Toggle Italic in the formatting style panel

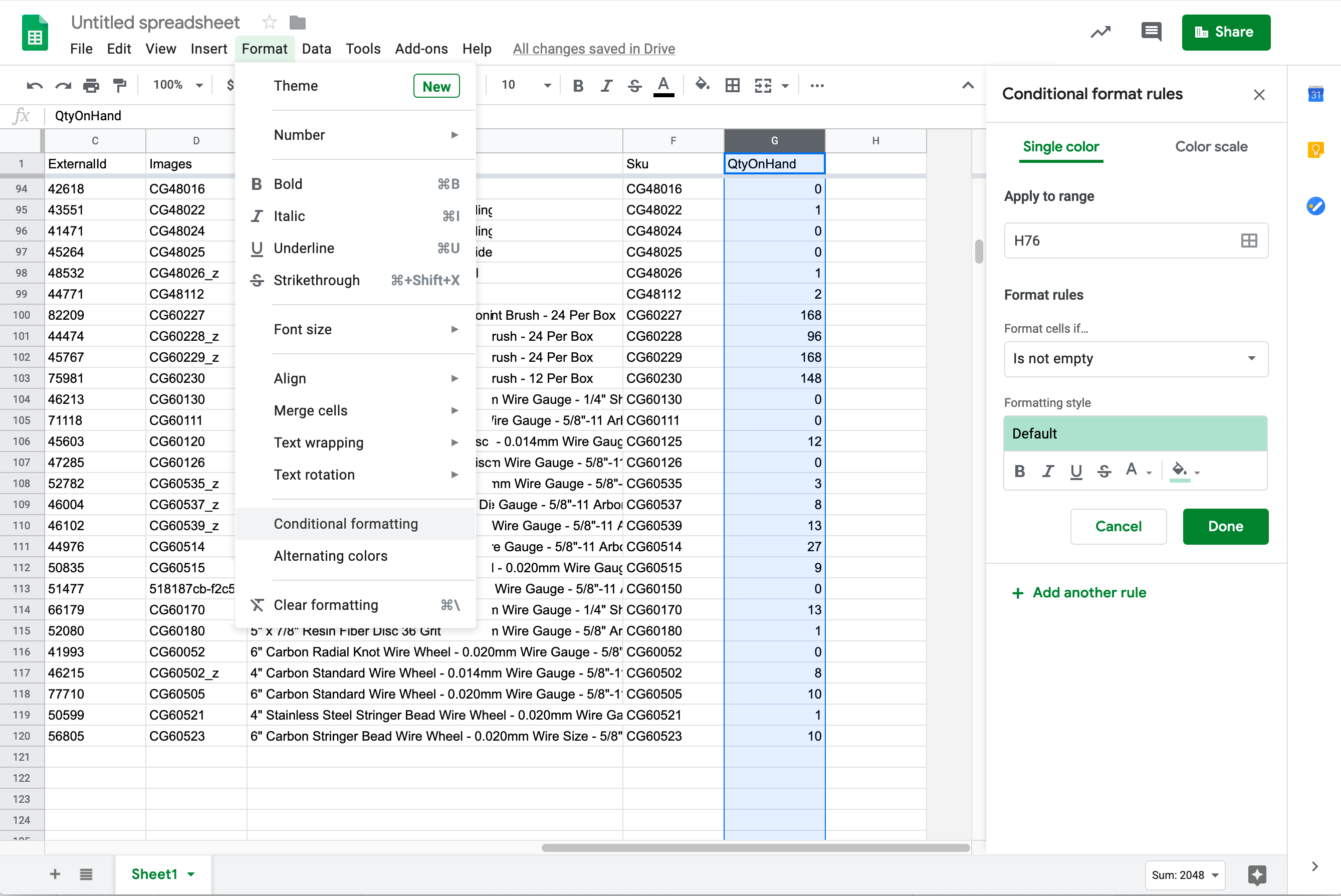point(1048,471)
